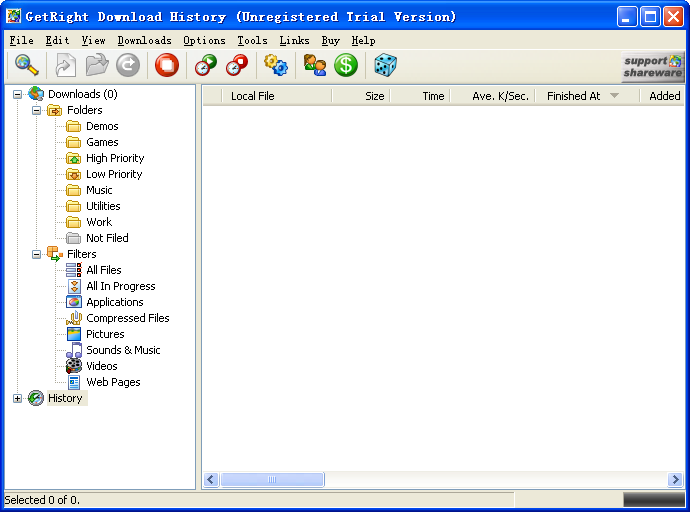Select the Folders tree item
This screenshot has height=512, width=690.
click(84, 110)
